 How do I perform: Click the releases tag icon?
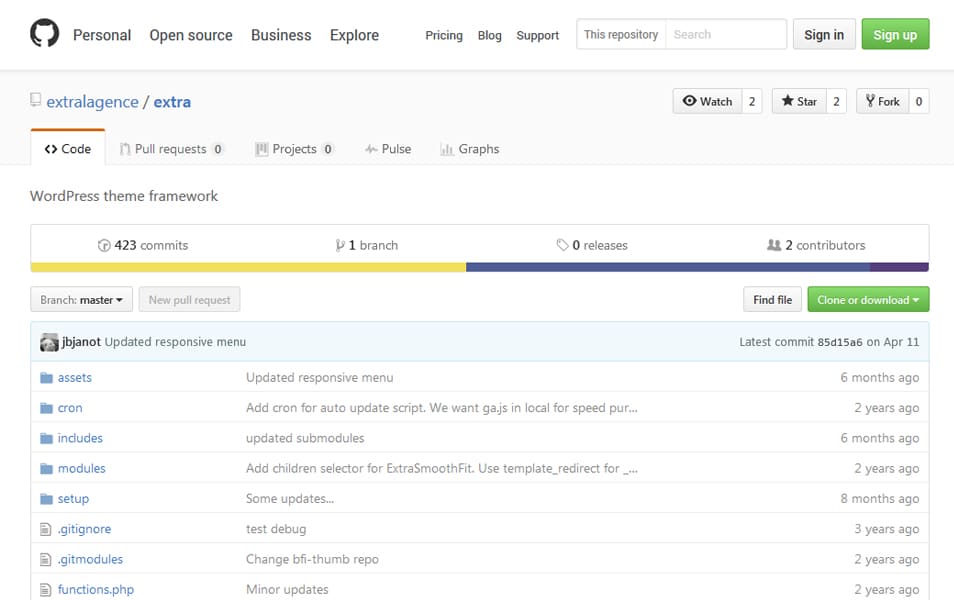pos(562,245)
